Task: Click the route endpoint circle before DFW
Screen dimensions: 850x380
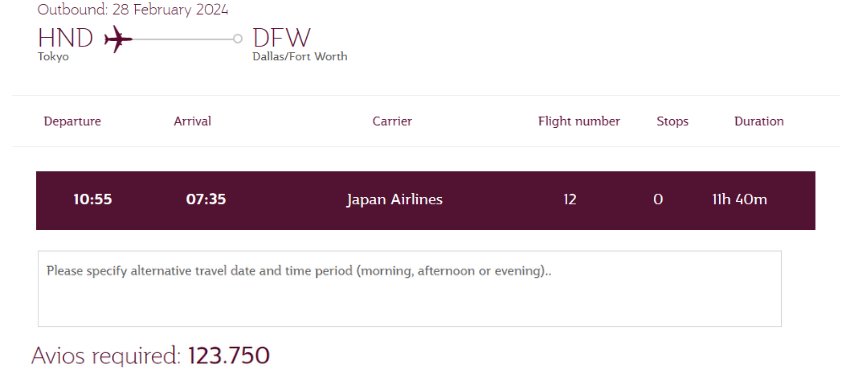Action: coord(237,38)
